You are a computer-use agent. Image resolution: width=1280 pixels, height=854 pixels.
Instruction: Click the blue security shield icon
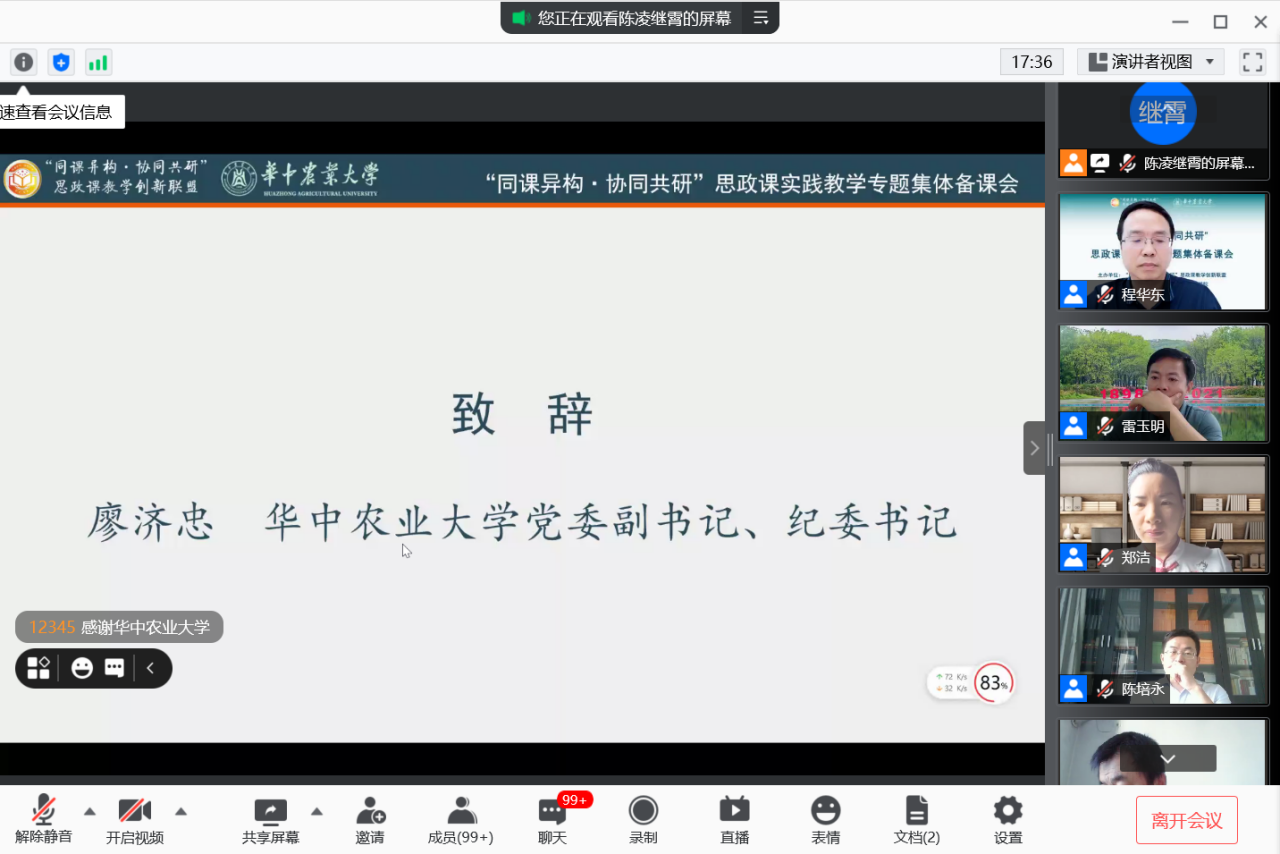pos(61,62)
